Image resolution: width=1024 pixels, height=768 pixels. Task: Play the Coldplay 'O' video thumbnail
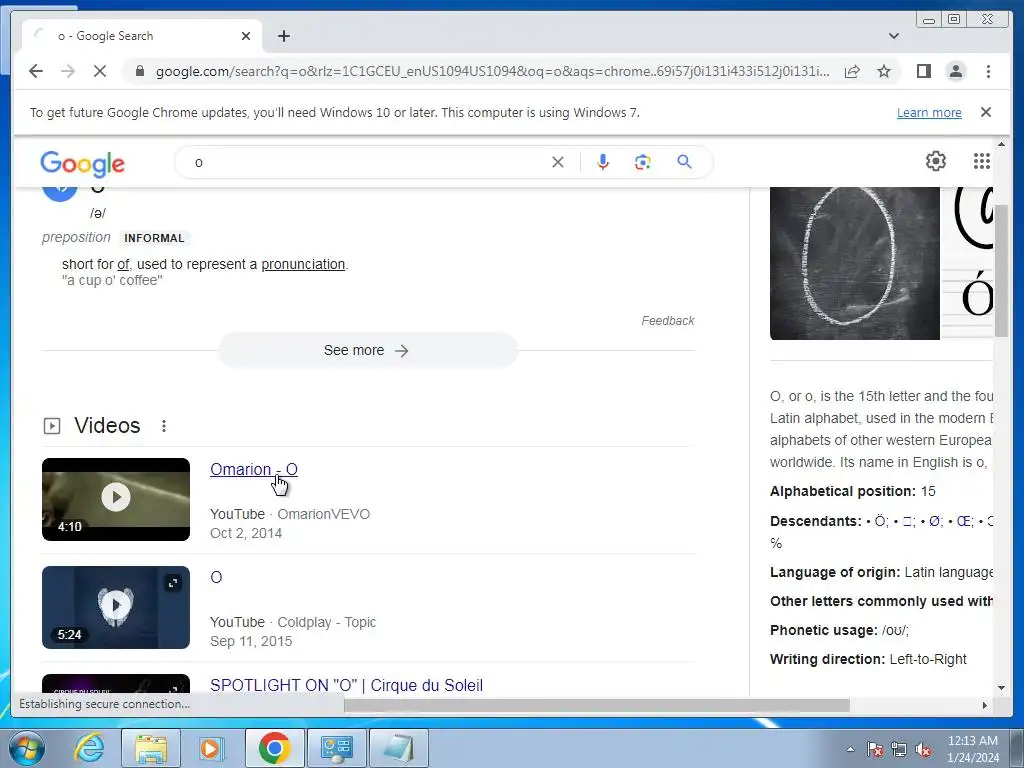coord(116,607)
